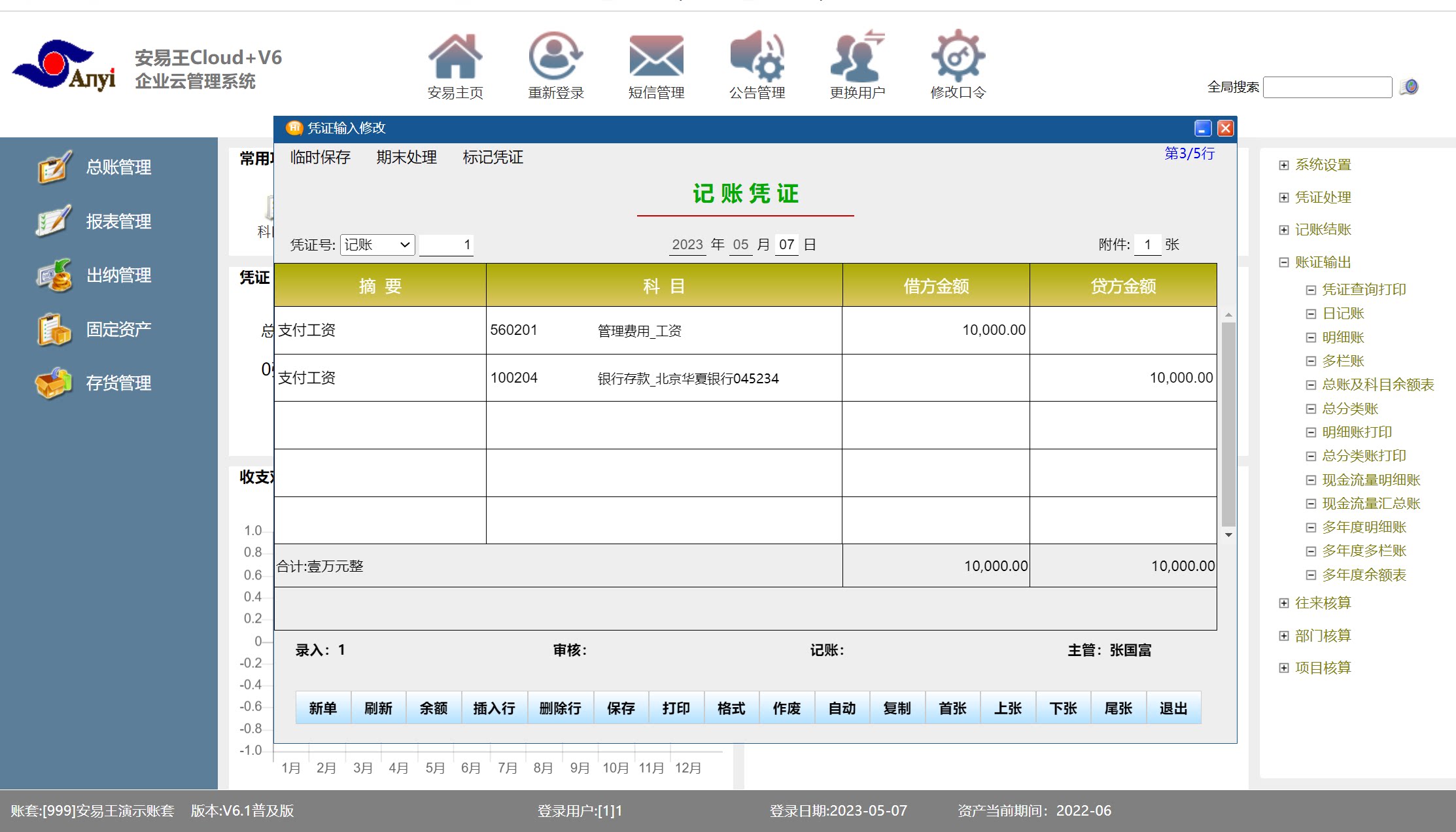Open 现金流量明细账 in tree
This screenshot has height=832, width=1456.
[1371, 480]
